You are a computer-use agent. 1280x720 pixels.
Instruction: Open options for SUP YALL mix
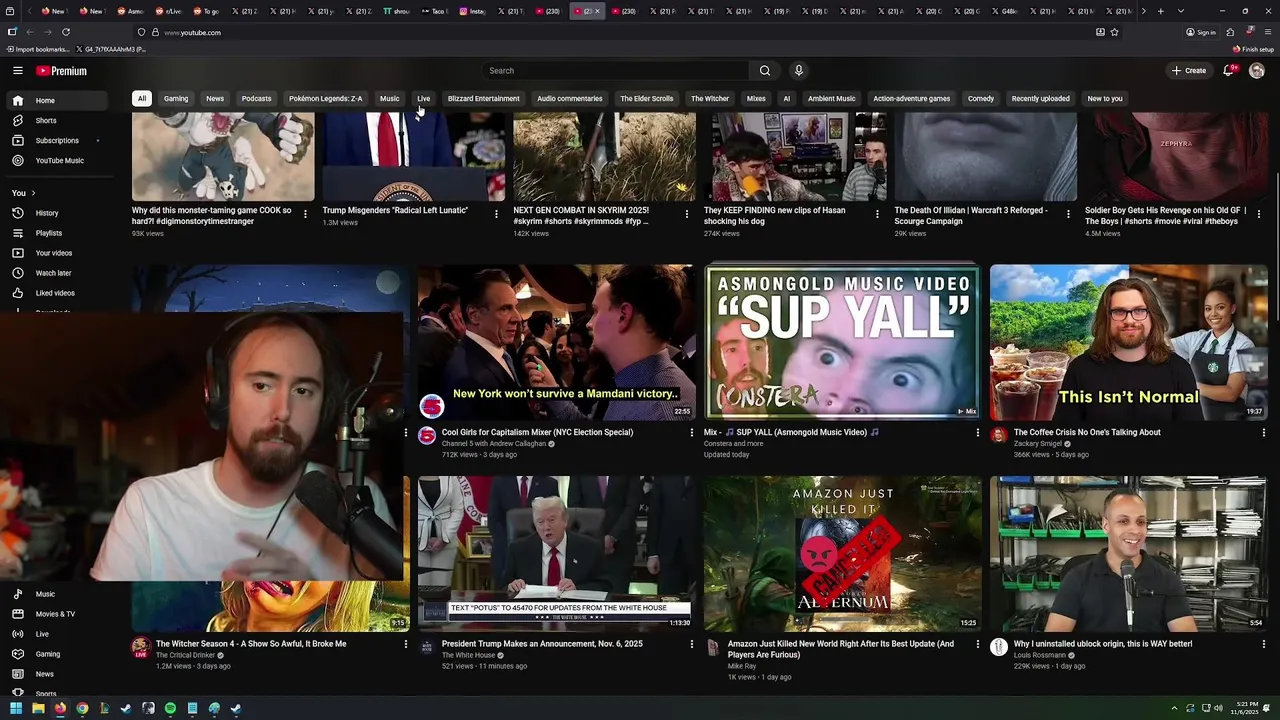point(977,433)
